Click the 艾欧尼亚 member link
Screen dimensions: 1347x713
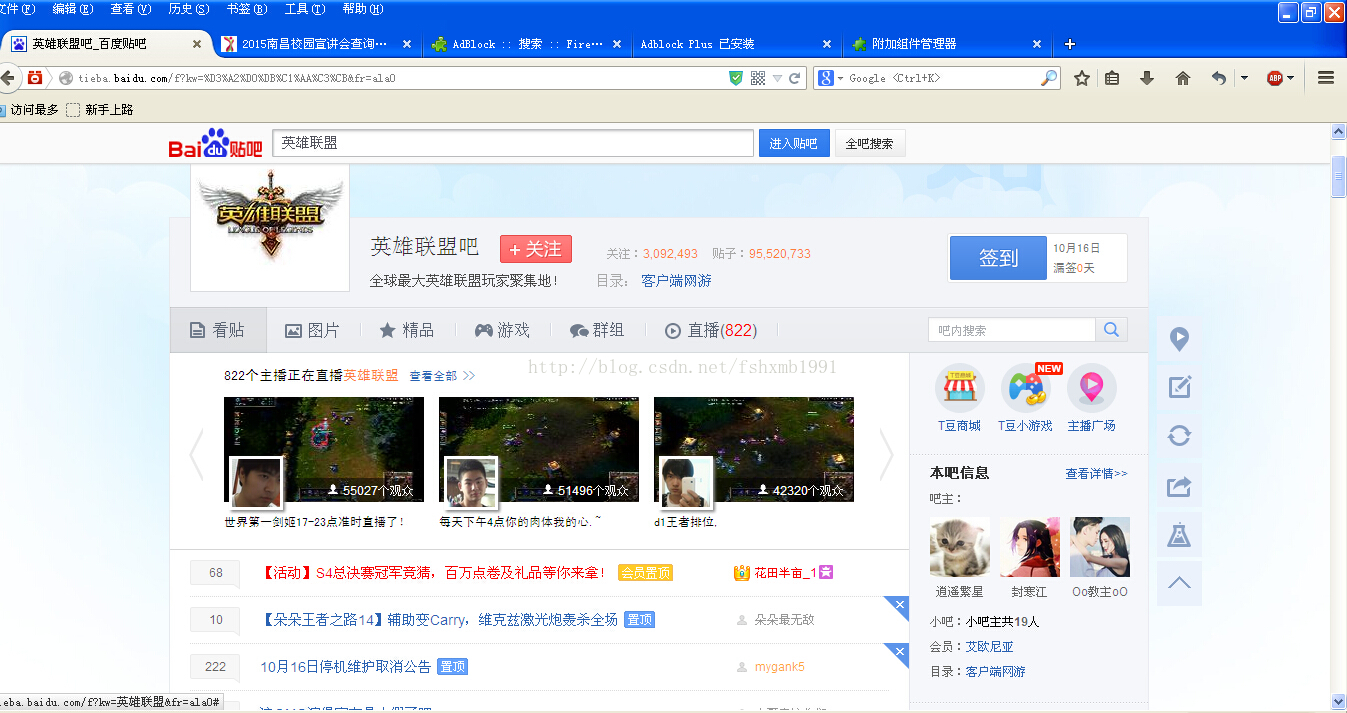[x=989, y=647]
